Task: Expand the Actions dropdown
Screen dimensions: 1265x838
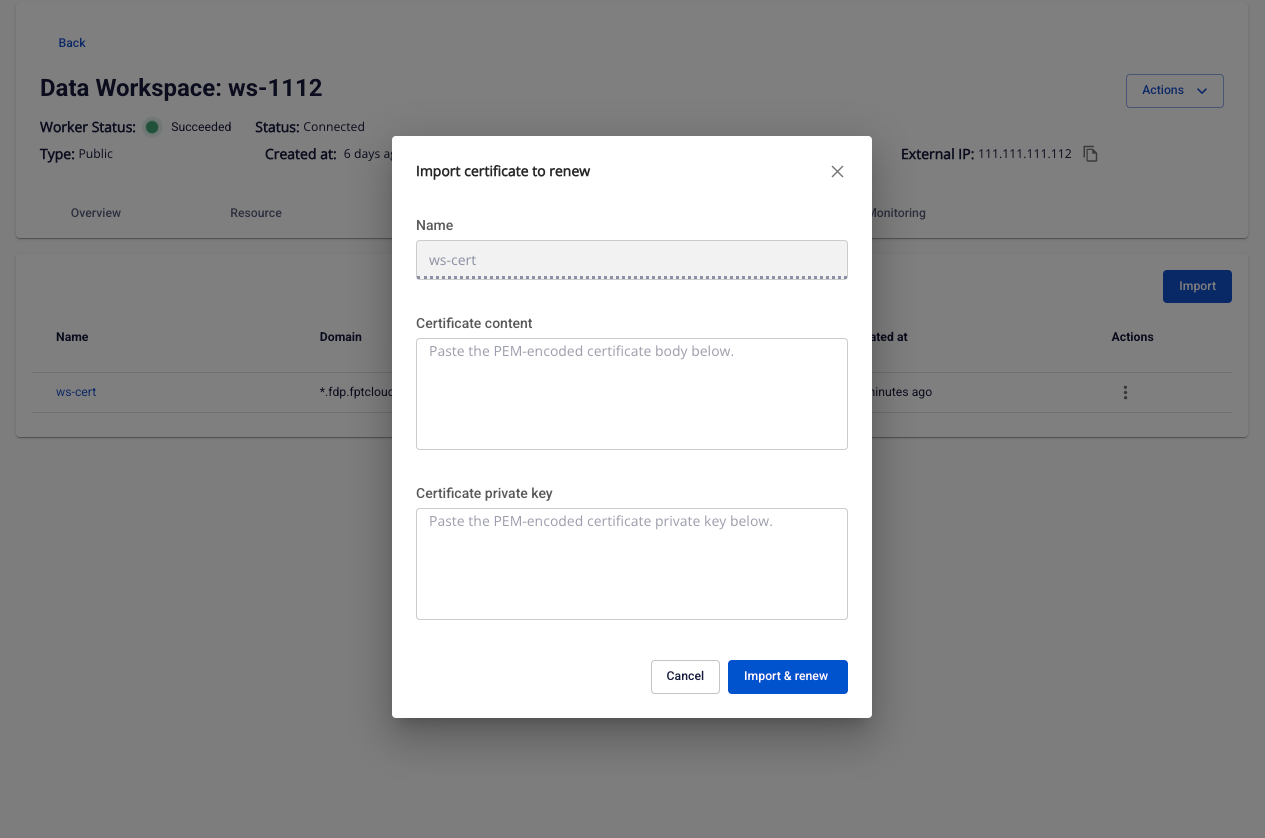Action: pyautogui.click(x=1174, y=90)
